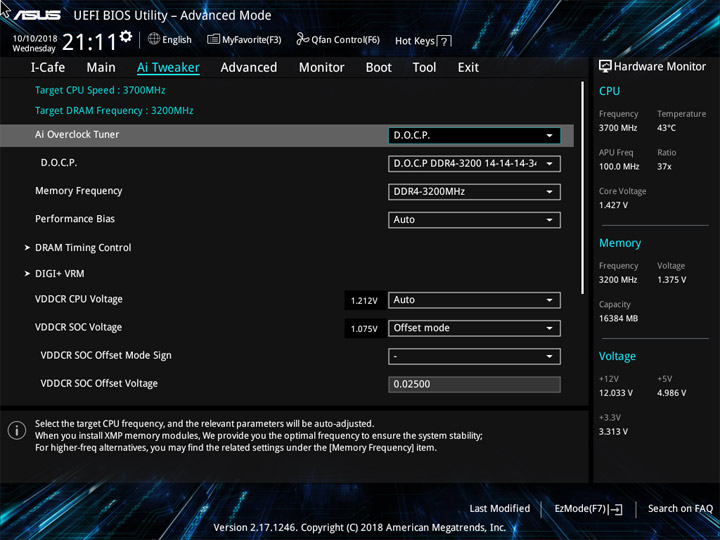Click the Hot Keys label
The width and height of the screenshot is (720, 540).
click(415, 41)
